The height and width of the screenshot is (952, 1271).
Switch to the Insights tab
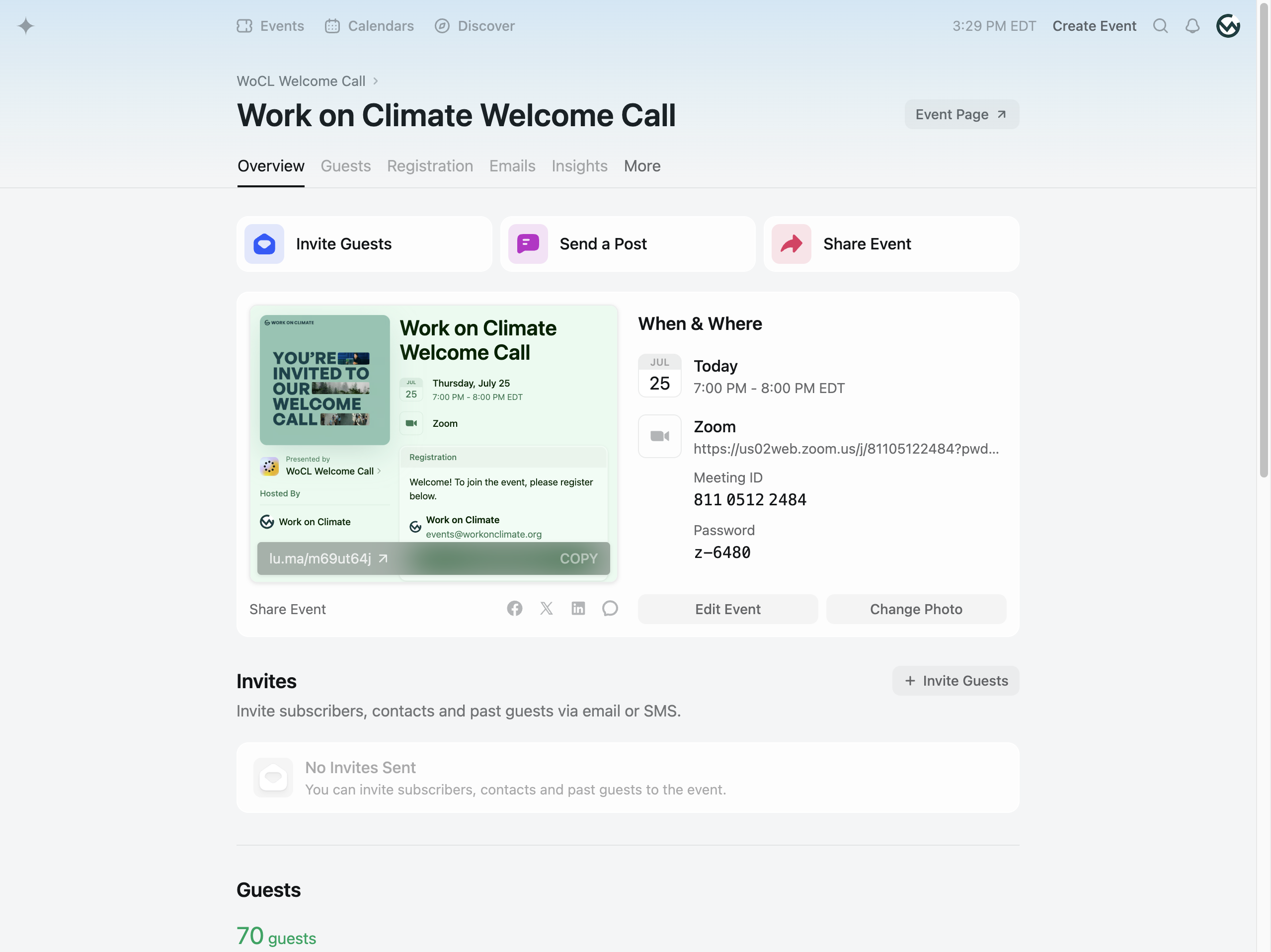[579, 166]
